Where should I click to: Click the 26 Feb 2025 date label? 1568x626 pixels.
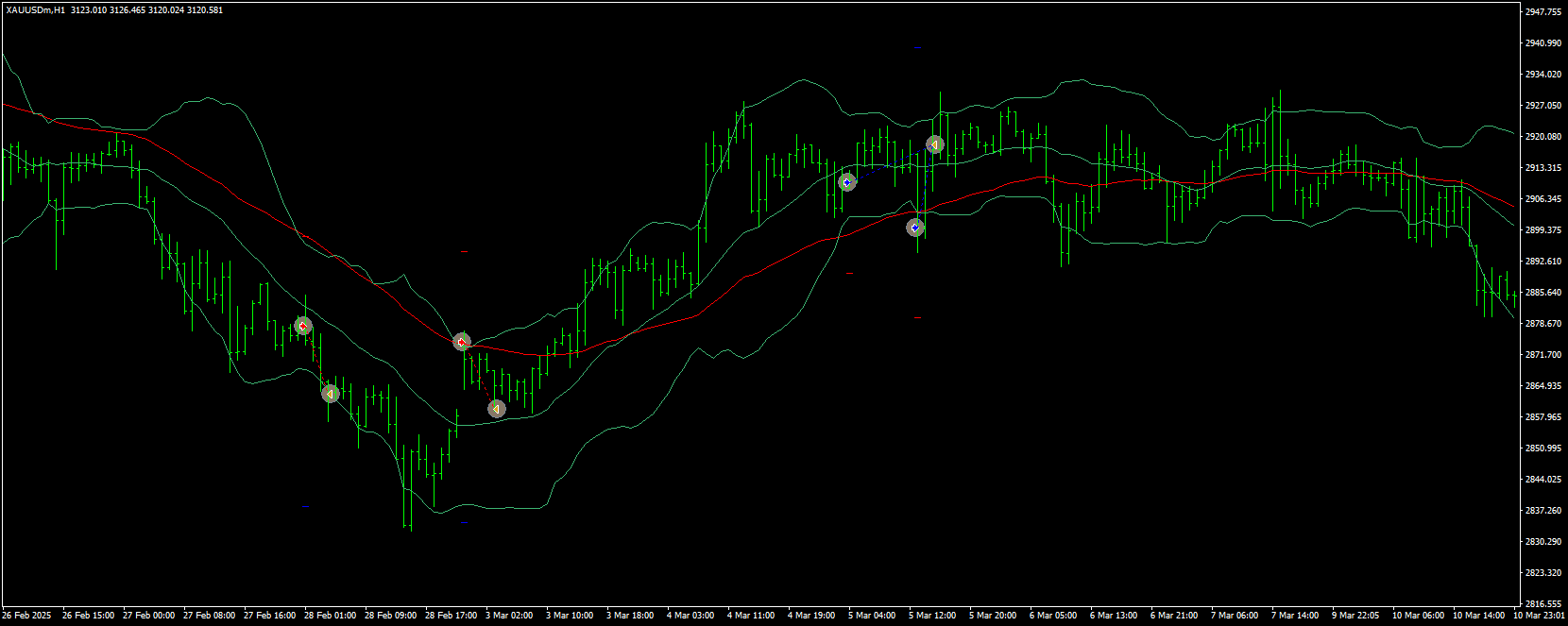26,616
